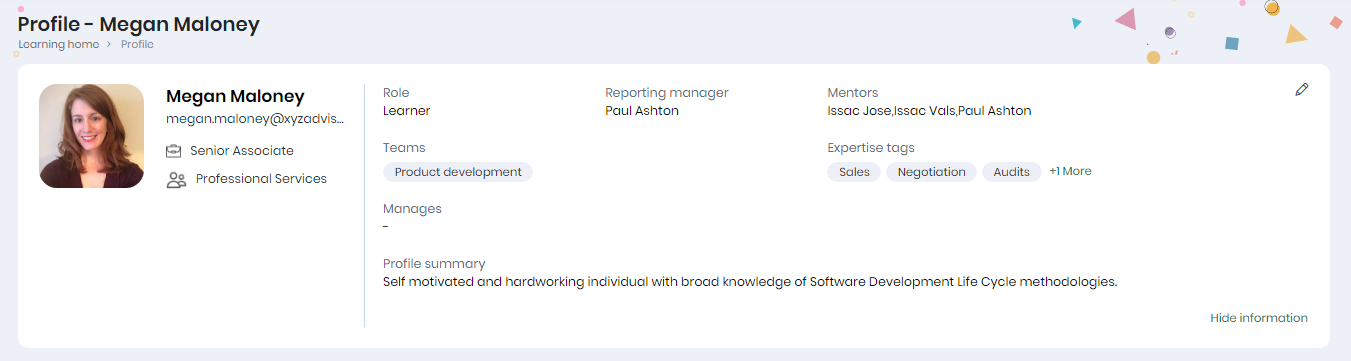
Task: Select the Negotiation expertise tag
Action: pos(931,172)
